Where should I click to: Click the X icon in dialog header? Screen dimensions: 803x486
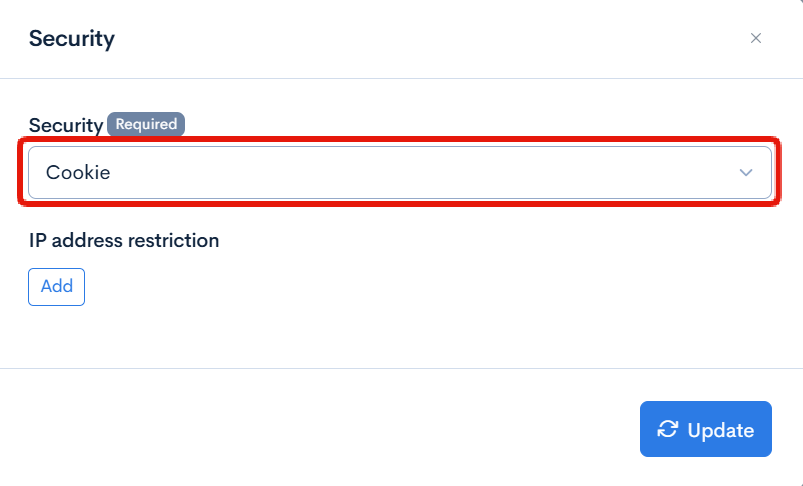[756, 39]
